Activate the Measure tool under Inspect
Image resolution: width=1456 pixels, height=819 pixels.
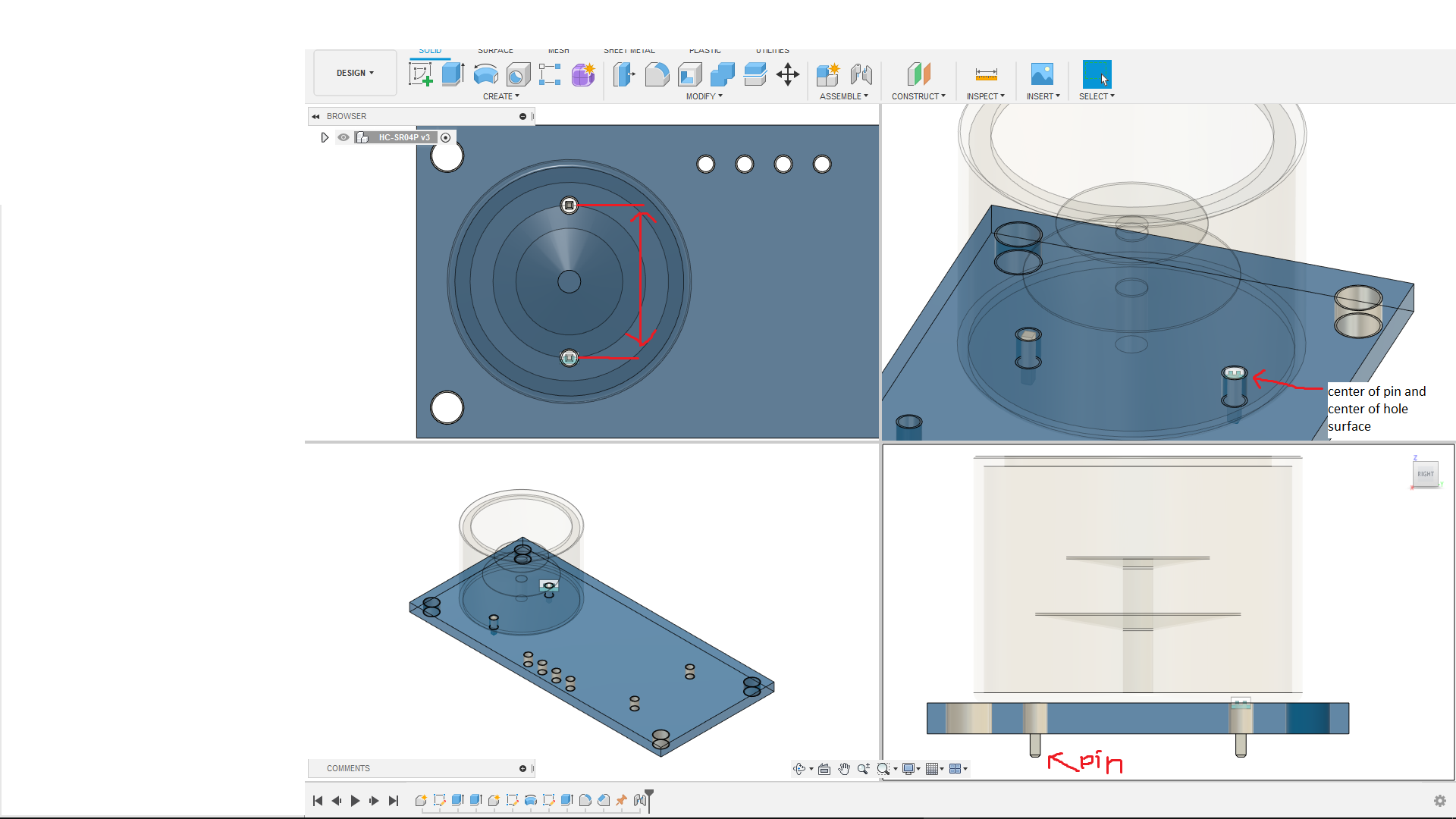click(x=986, y=74)
